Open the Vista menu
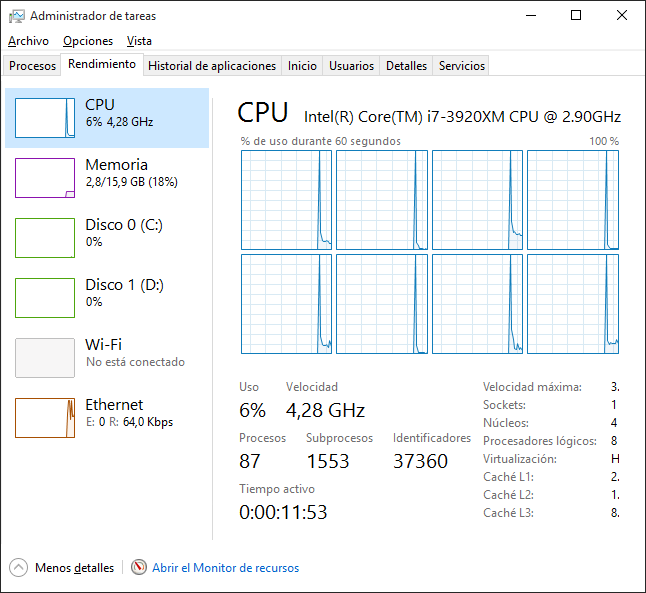Viewport: 646px width, 593px height. (140, 41)
